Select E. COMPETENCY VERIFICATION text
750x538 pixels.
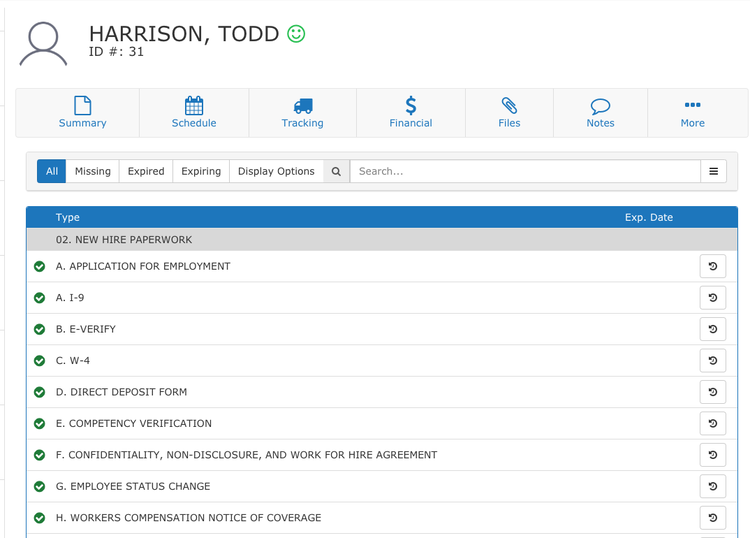(x=133, y=424)
